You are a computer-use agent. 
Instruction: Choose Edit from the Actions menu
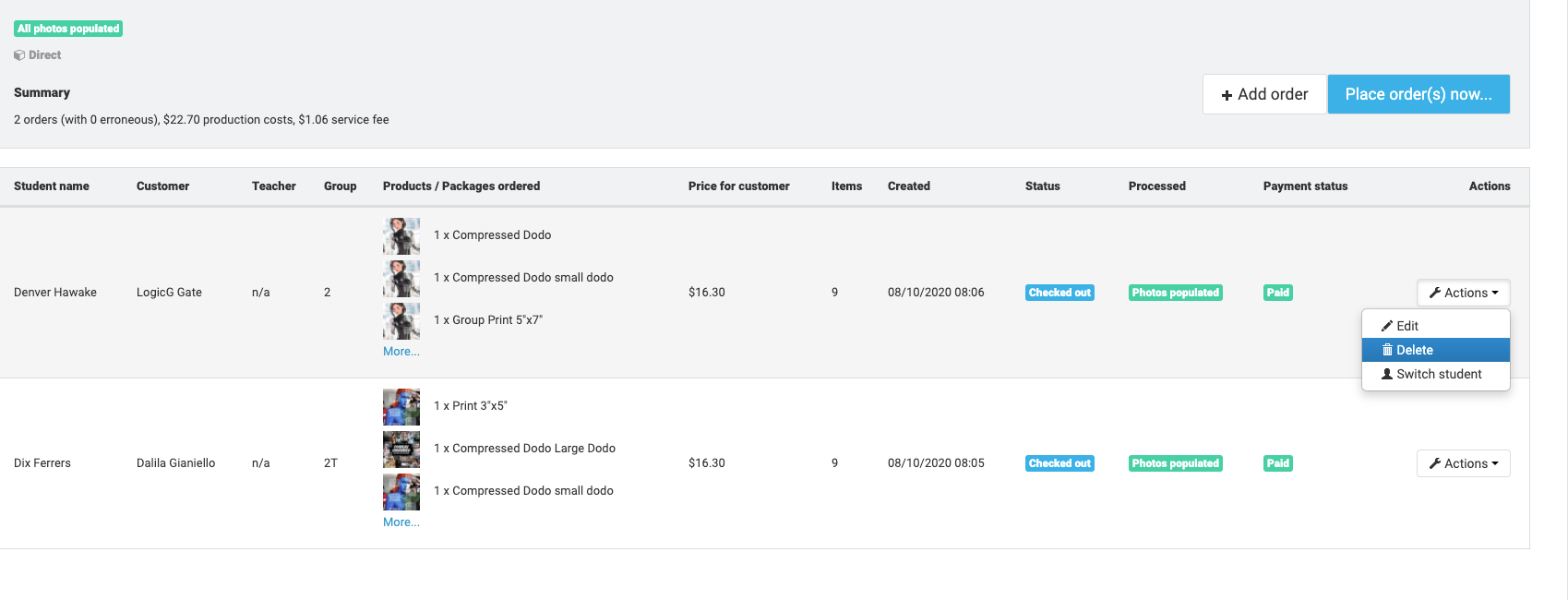1436,326
